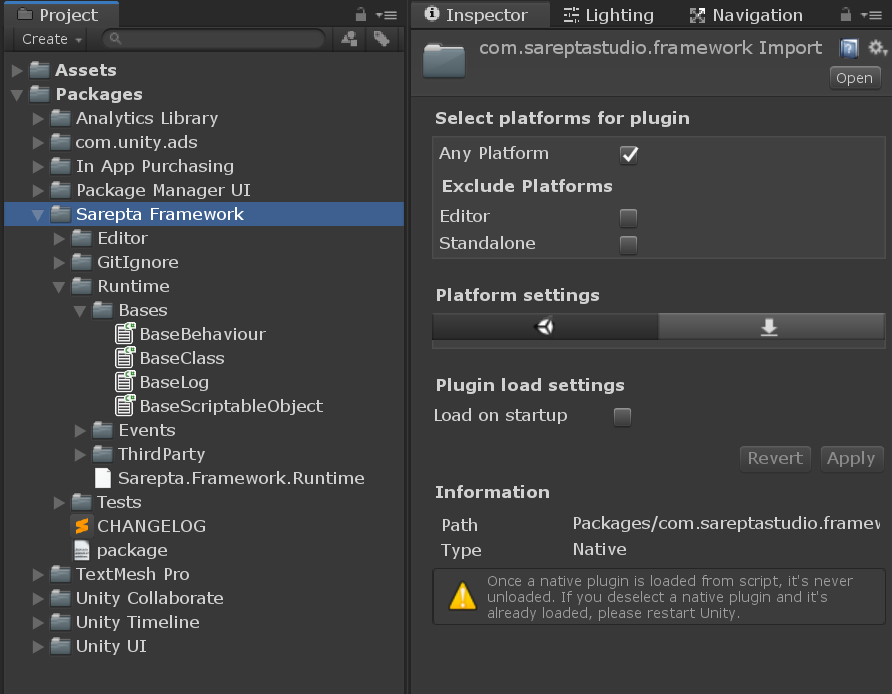Click the Apply button
The image size is (892, 694).
851,458
